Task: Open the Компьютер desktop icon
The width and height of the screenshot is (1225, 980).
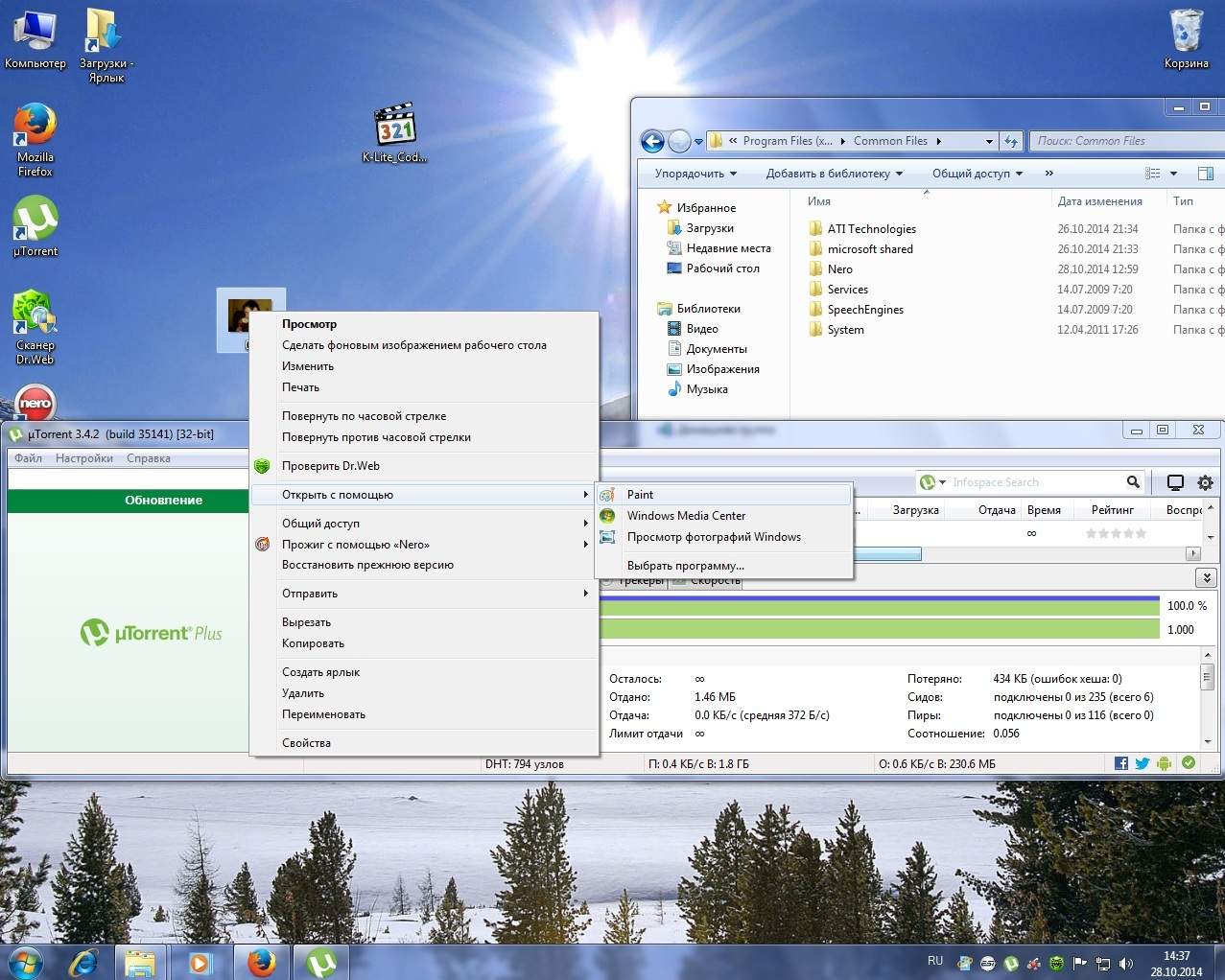Action: (x=35, y=39)
